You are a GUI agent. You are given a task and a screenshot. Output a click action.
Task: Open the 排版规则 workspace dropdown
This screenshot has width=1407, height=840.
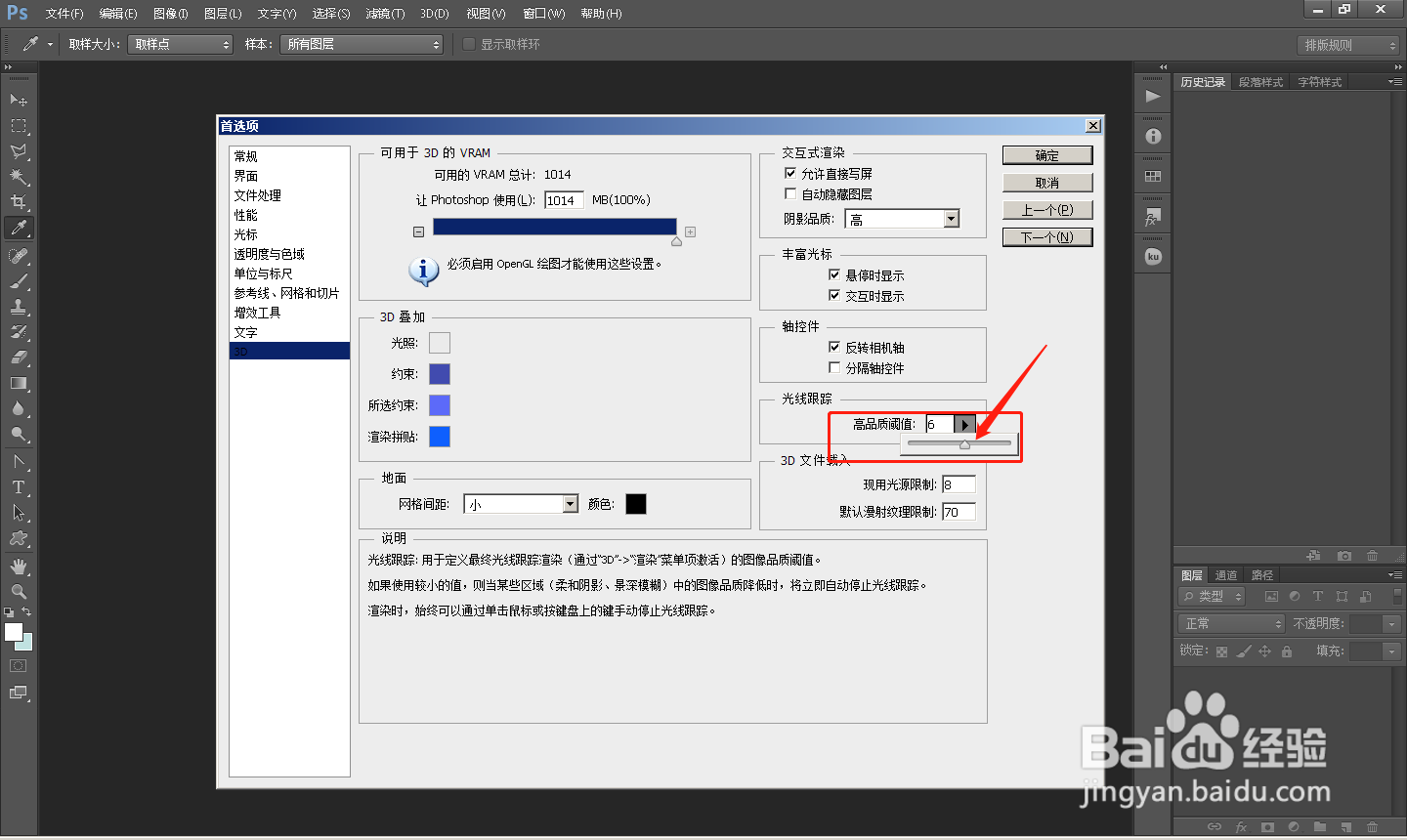click(x=1350, y=45)
